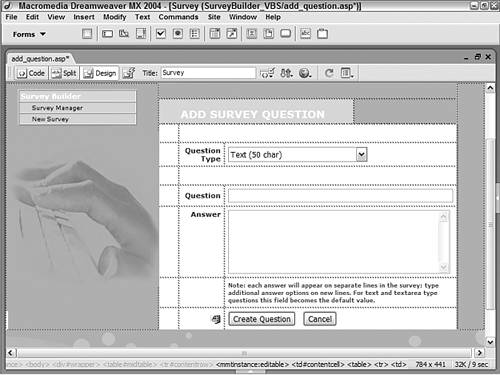500x375 pixels.
Task: Open the File Management menu icon
Action: [x=286, y=73]
